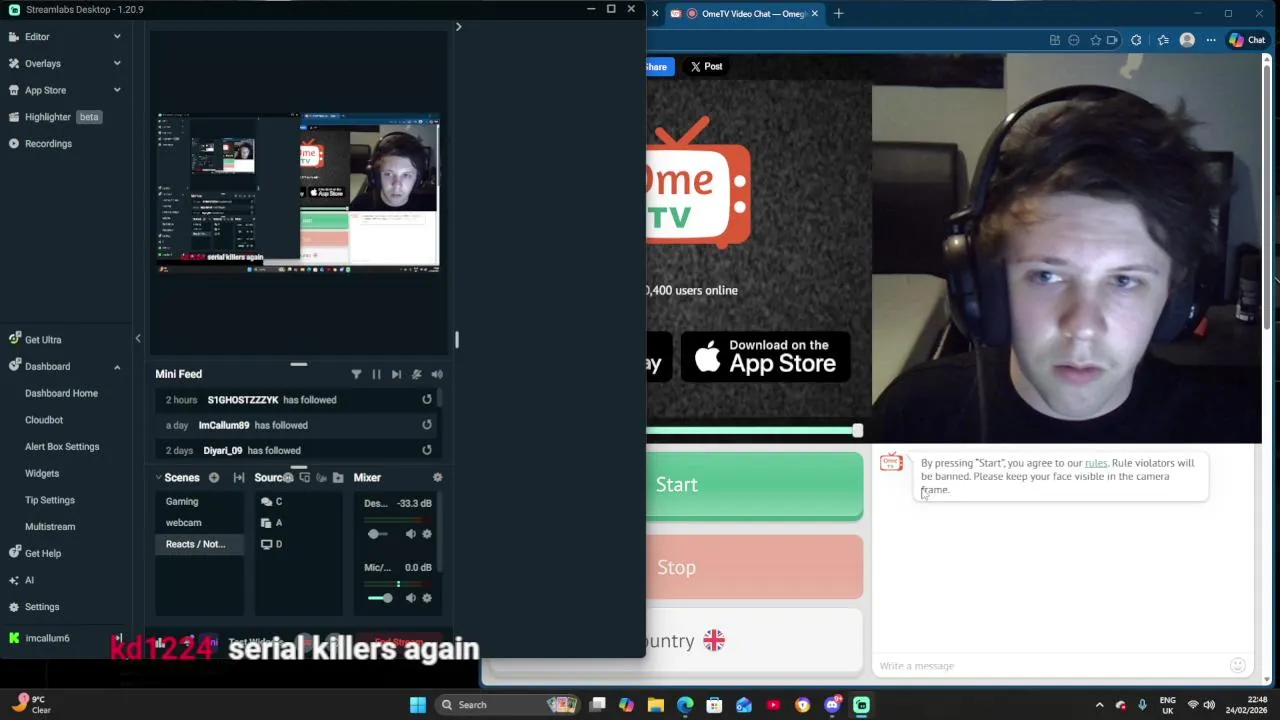The height and width of the screenshot is (720, 1280).
Task: Adjust the Mic volume slider
Action: click(x=381, y=598)
